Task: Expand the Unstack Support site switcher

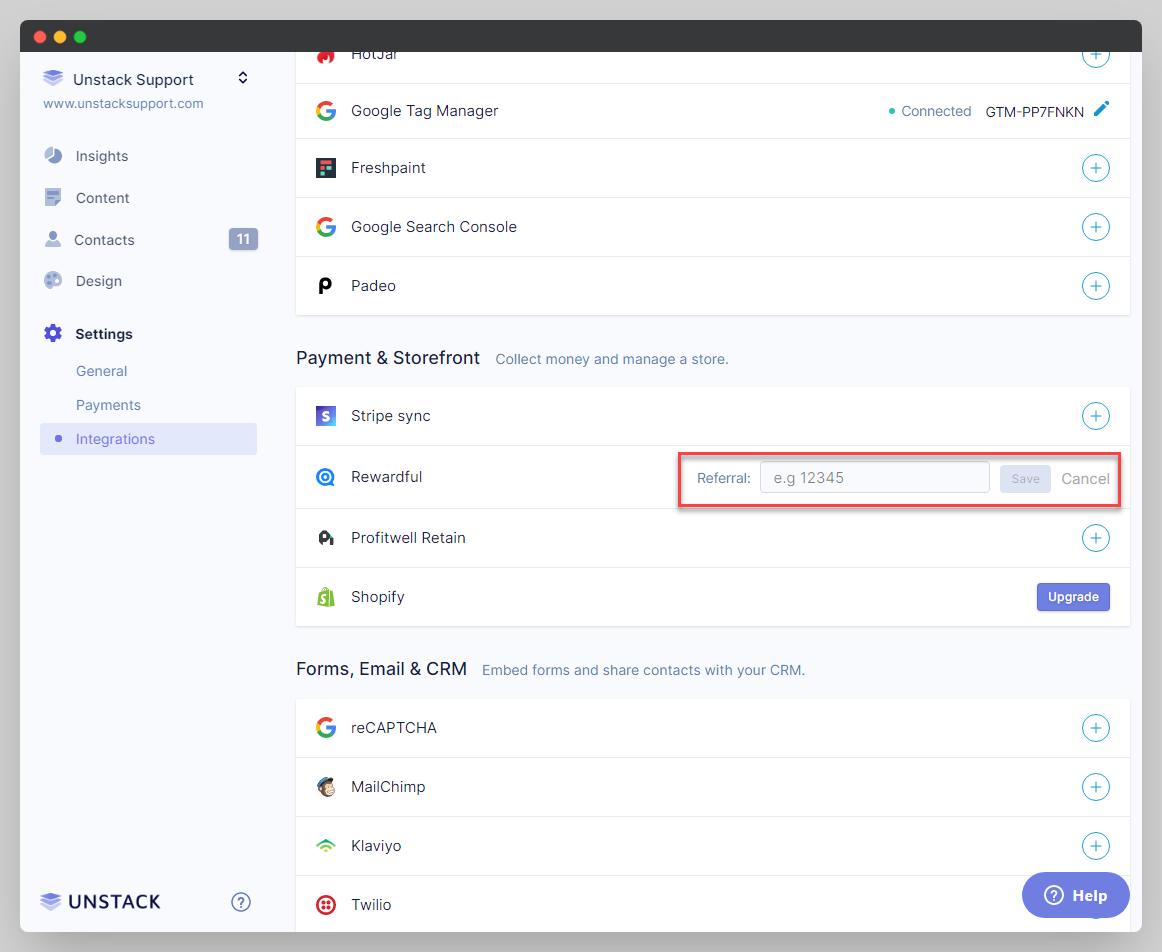Action: [242, 78]
